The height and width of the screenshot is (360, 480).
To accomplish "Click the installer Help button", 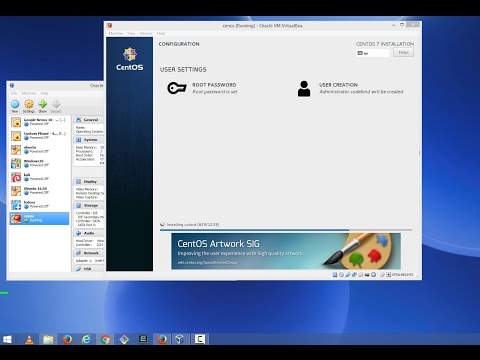I will click(x=403, y=52).
